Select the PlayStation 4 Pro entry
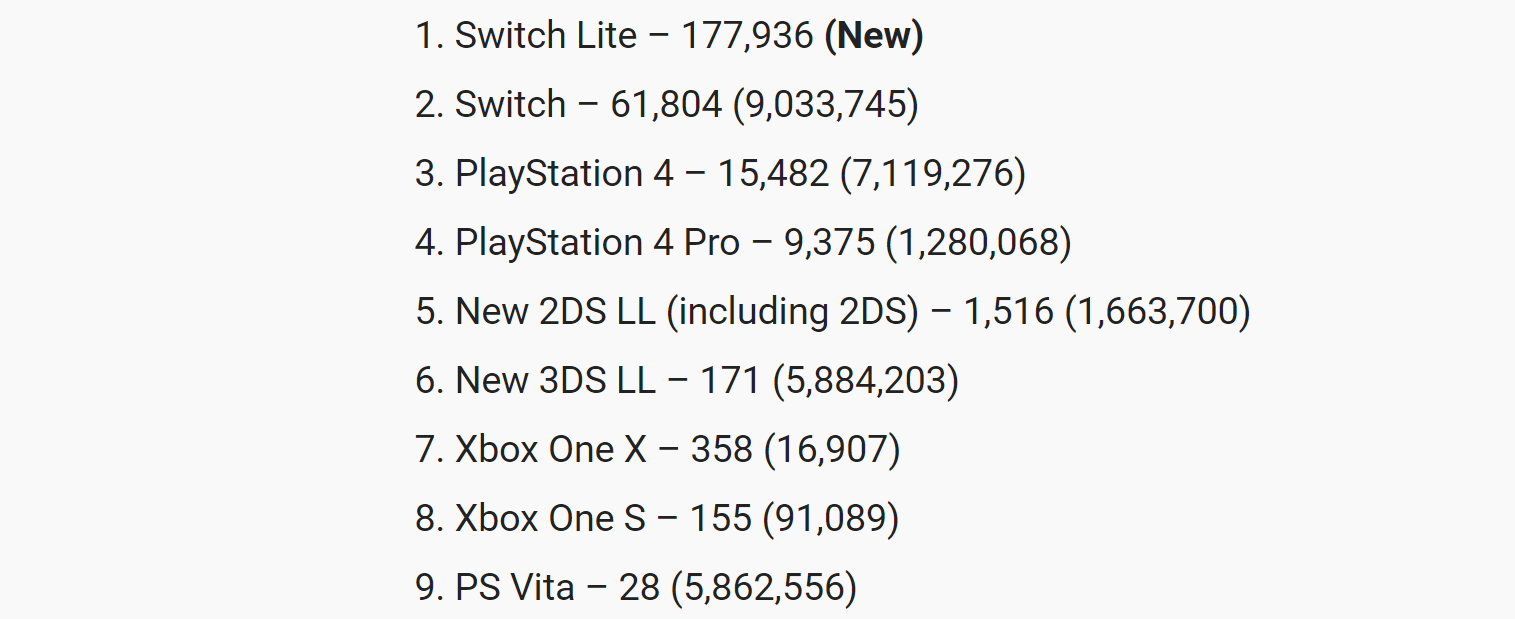Image resolution: width=1515 pixels, height=619 pixels. pos(743,243)
